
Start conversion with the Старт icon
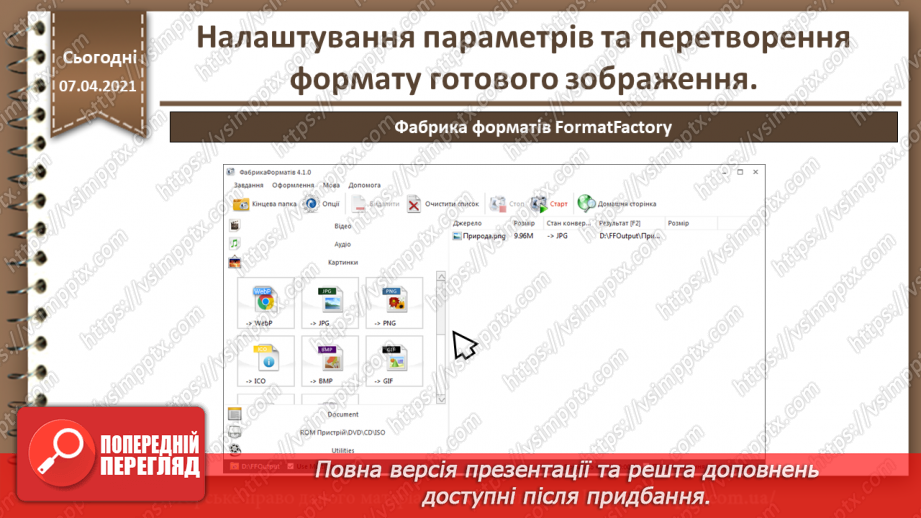(x=539, y=204)
